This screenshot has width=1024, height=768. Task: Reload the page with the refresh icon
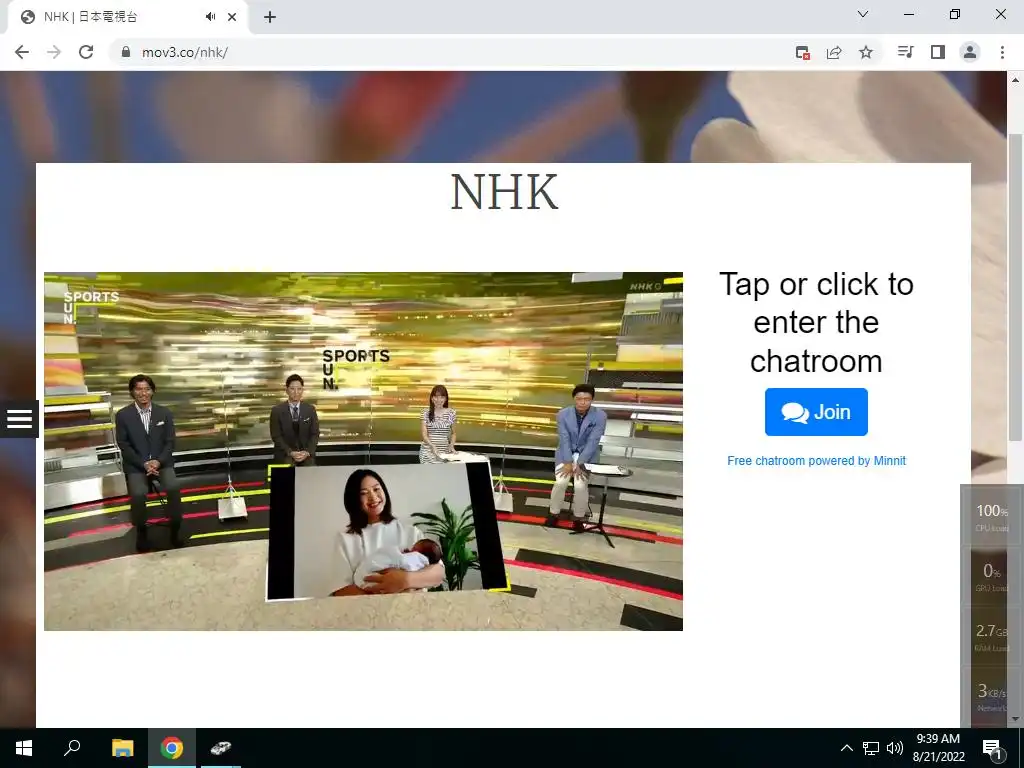pyautogui.click(x=86, y=52)
